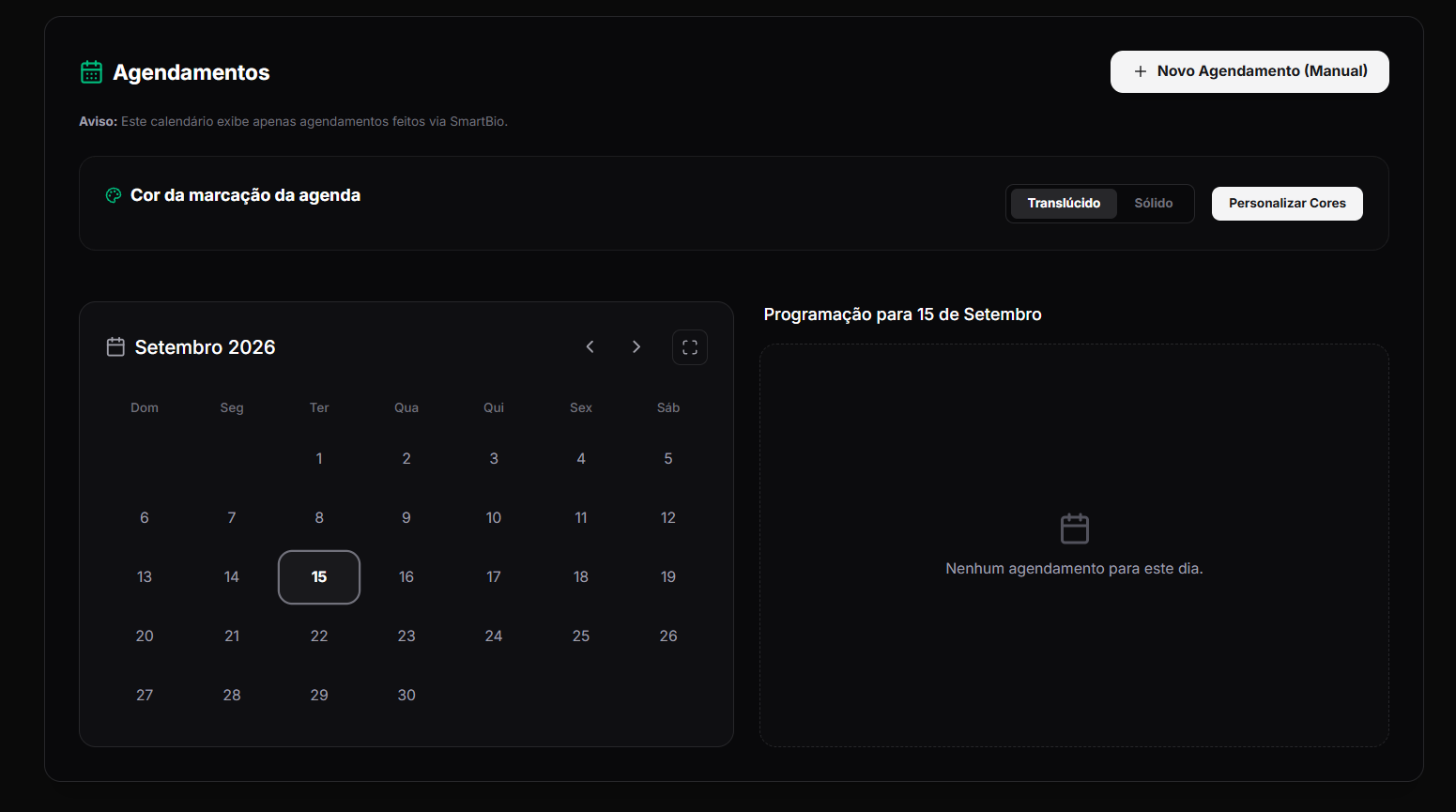Click the palette icon beside Cor da marcação
The height and width of the screenshot is (812, 1456).
[114, 195]
